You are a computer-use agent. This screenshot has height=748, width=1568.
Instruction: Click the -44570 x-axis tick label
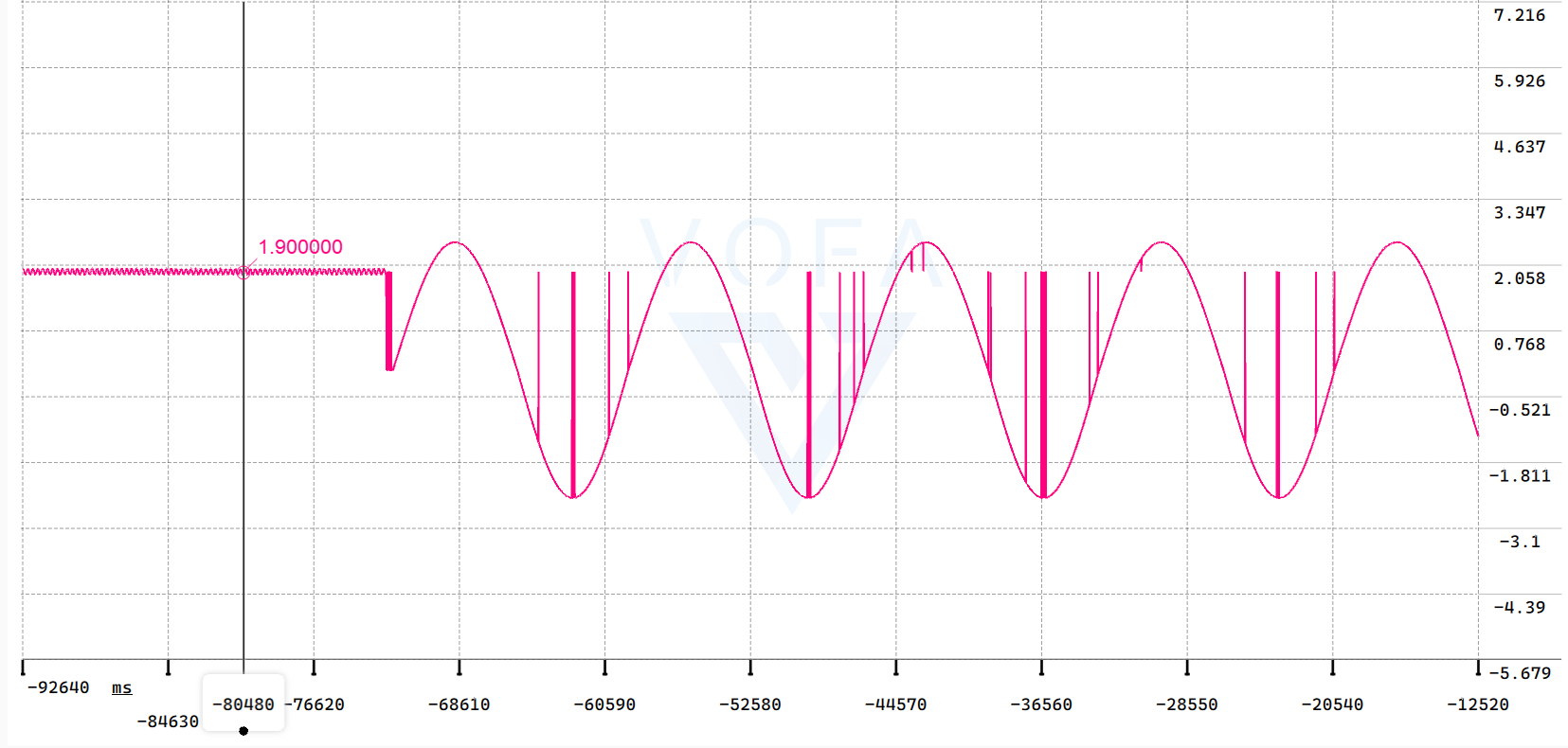point(895,704)
